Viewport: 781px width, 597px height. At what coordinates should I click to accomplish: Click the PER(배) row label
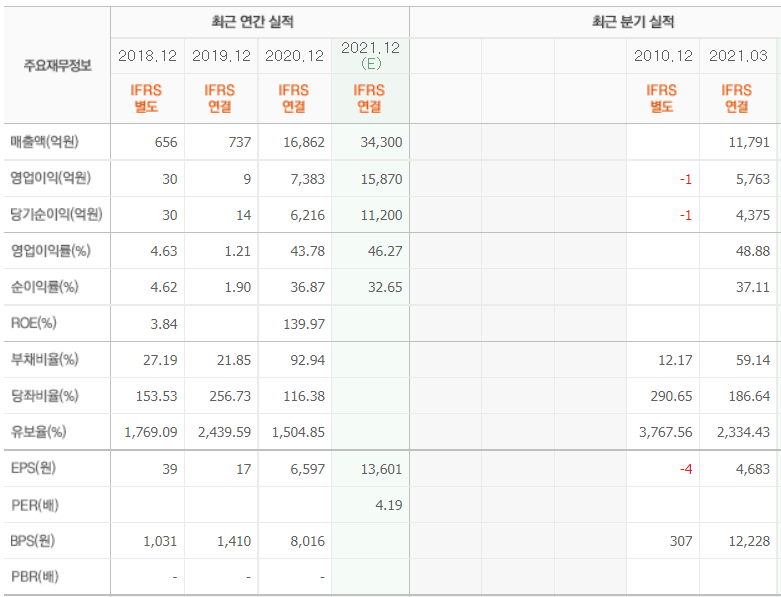point(35,505)
